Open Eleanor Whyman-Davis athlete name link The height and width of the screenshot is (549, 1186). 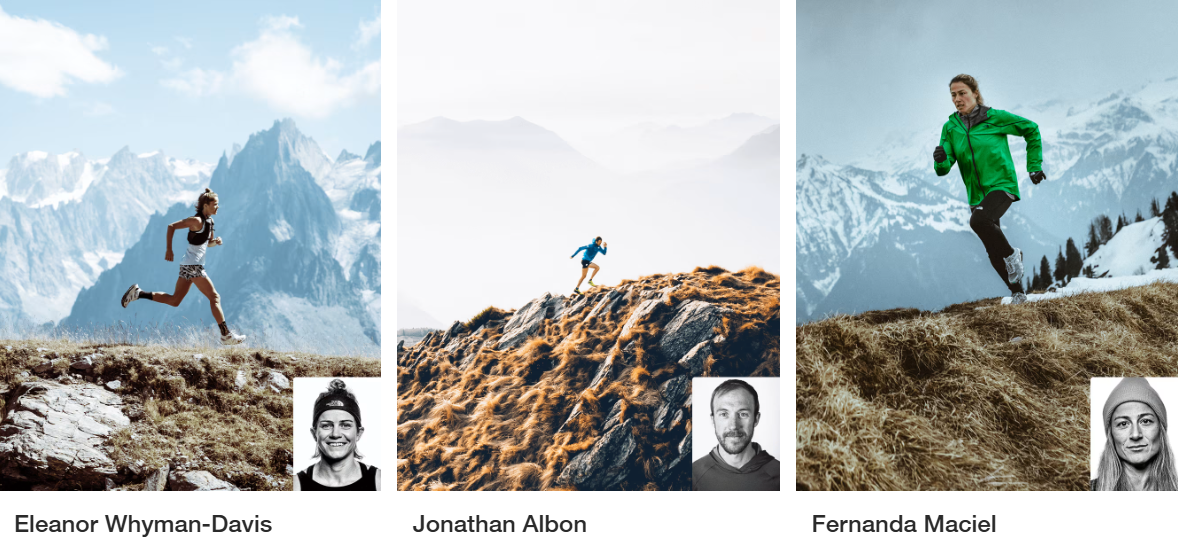pos(143,524)
